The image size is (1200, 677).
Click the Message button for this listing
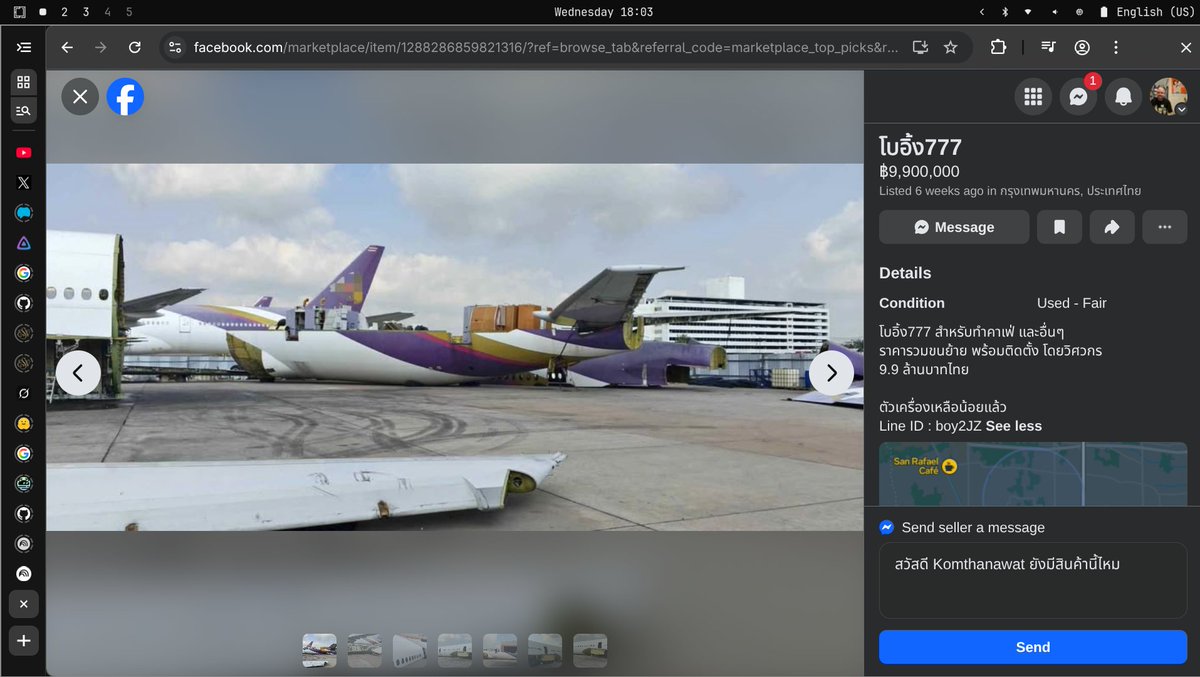(x=954, y=227)
